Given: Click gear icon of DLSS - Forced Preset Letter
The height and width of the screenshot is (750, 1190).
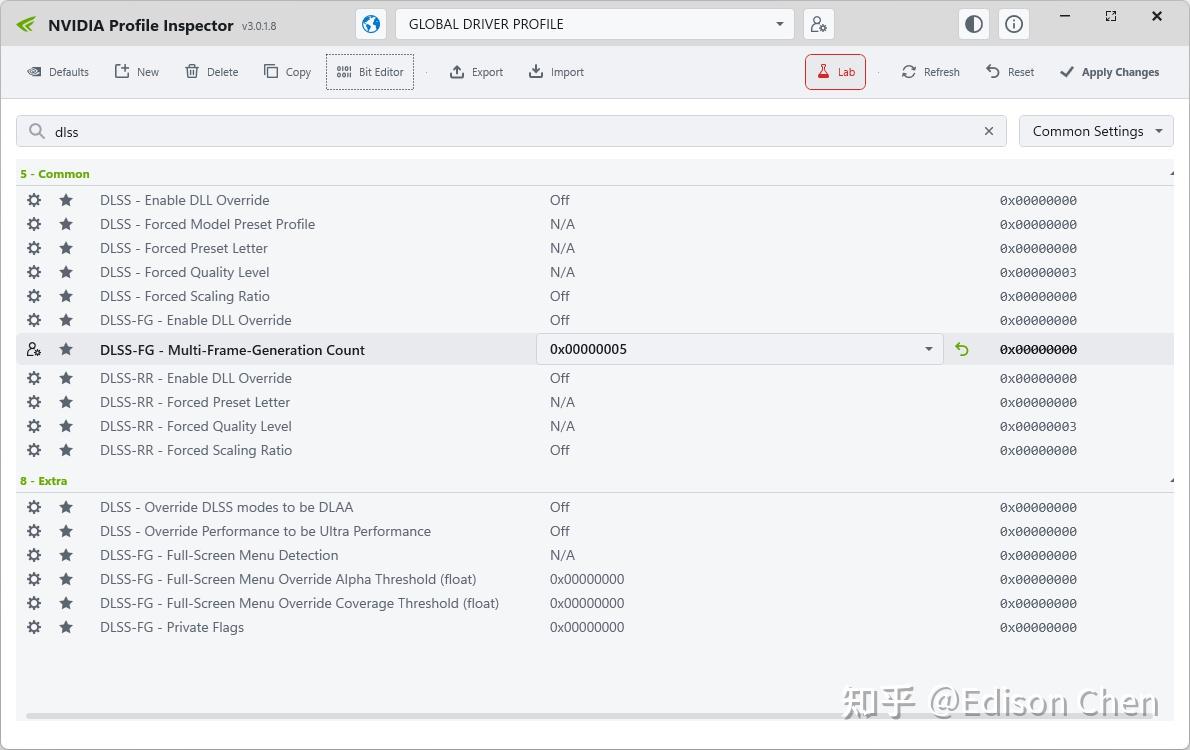Looking at the screenshot, I should (34, 248).
